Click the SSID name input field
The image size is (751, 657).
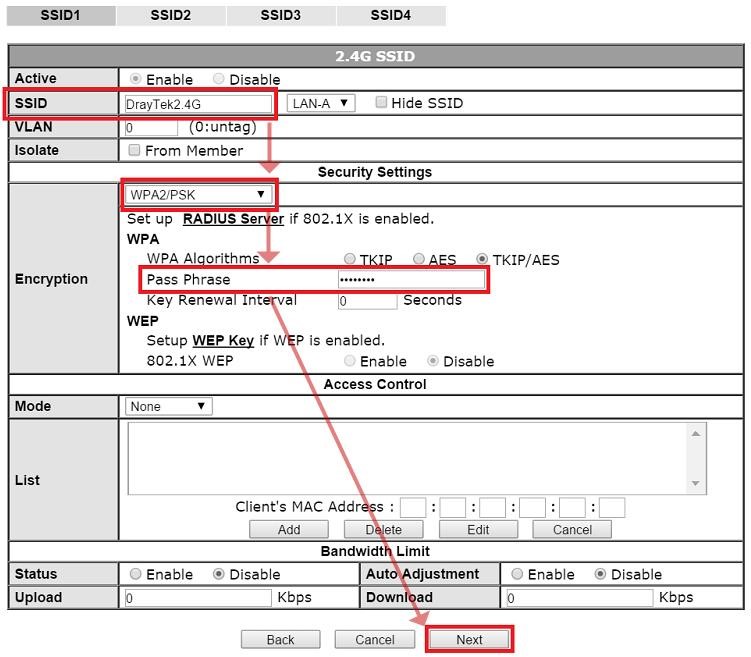198,103
